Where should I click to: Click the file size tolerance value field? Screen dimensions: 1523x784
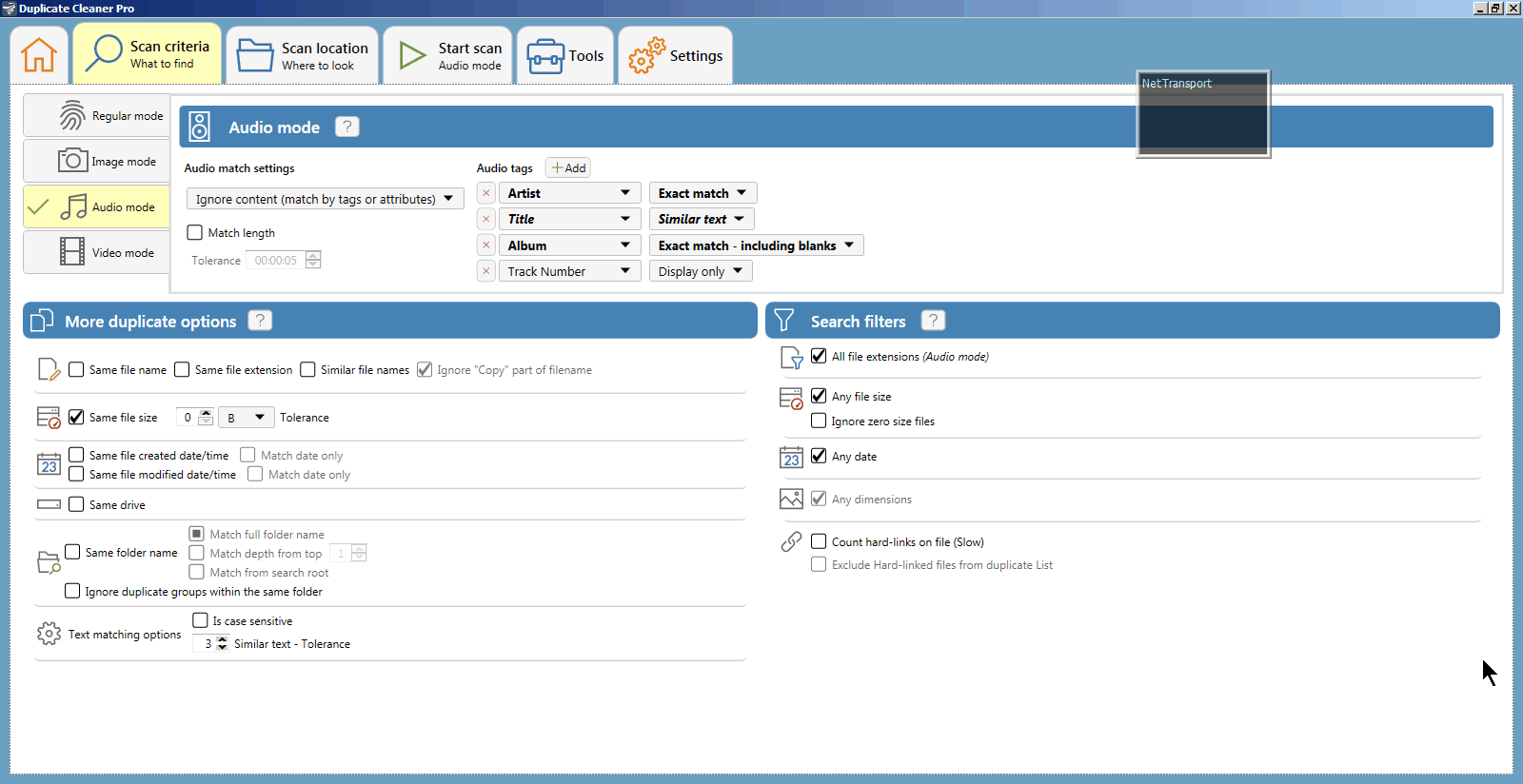[187, 417]
